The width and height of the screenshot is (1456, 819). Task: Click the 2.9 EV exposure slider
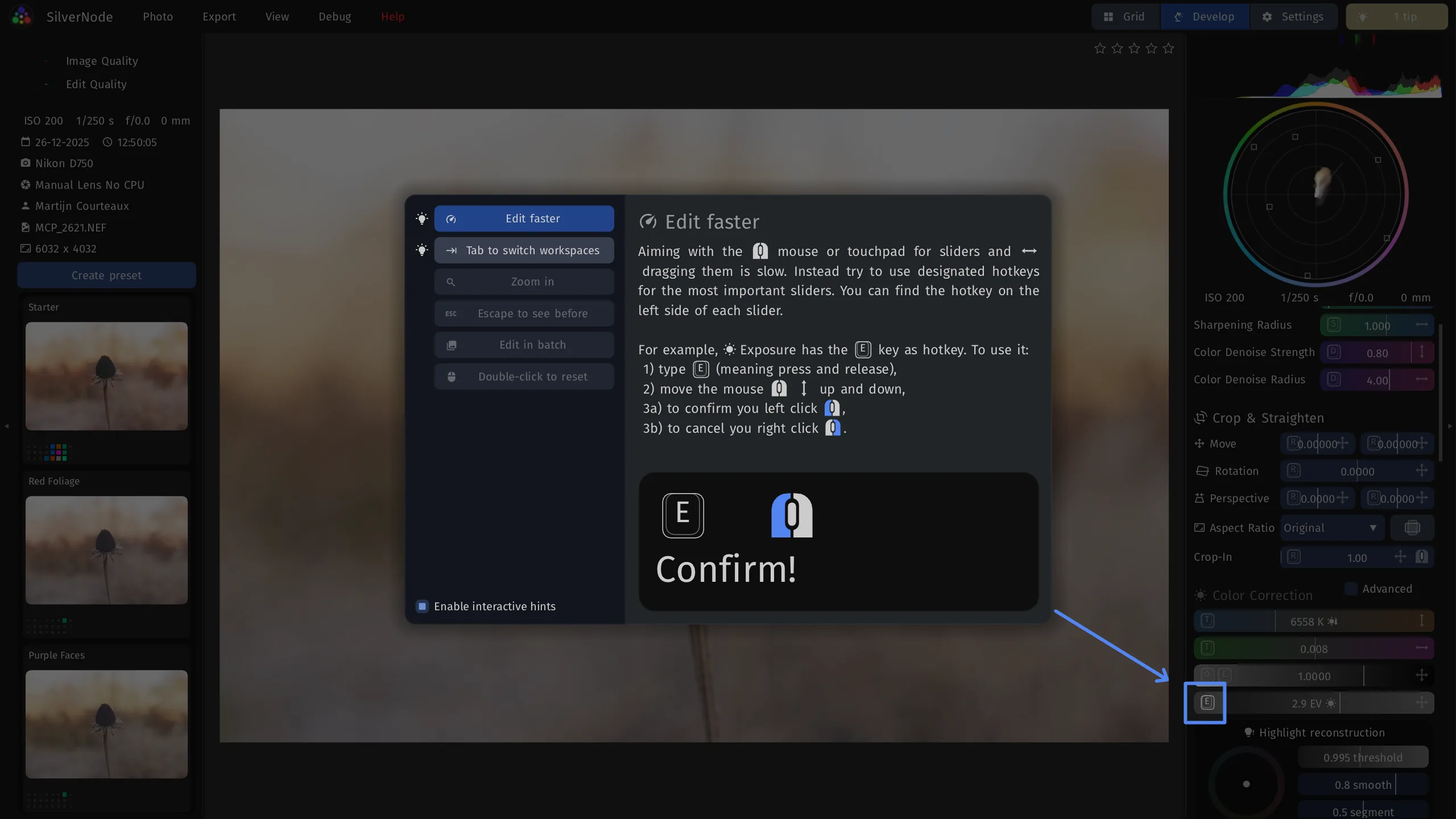point(1314,703)
